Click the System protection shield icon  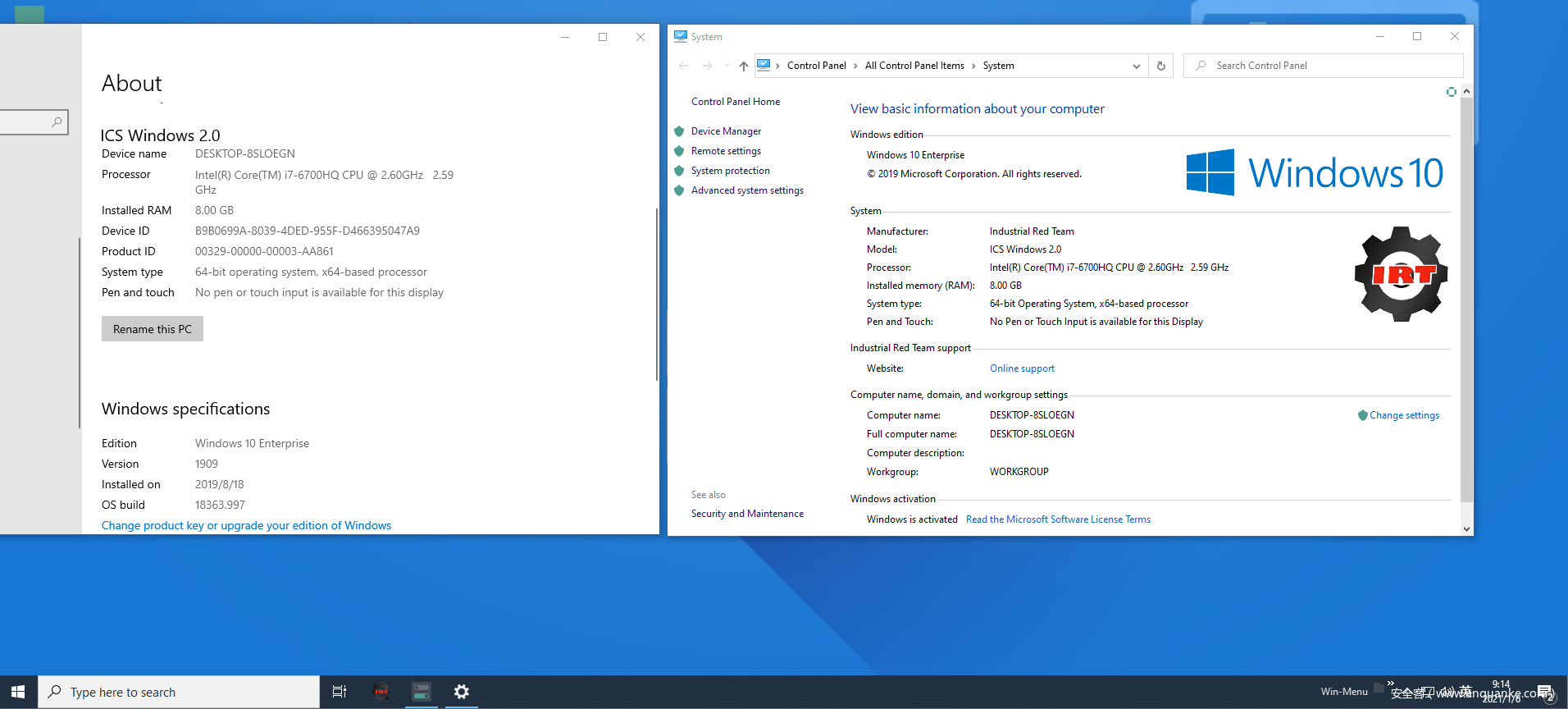pyautogui.click(x=679, y=171)
